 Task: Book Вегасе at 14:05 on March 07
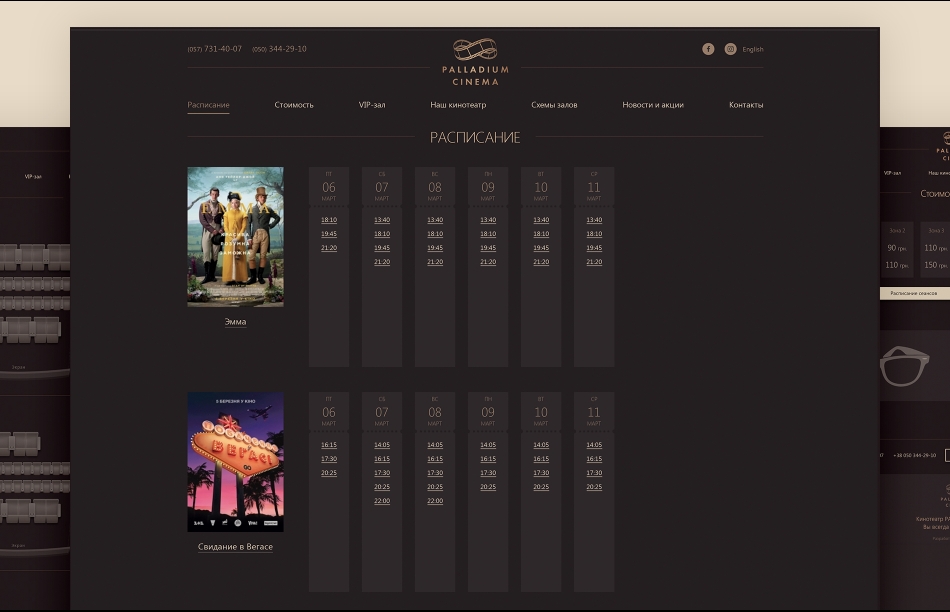click(x=382, y=445)
